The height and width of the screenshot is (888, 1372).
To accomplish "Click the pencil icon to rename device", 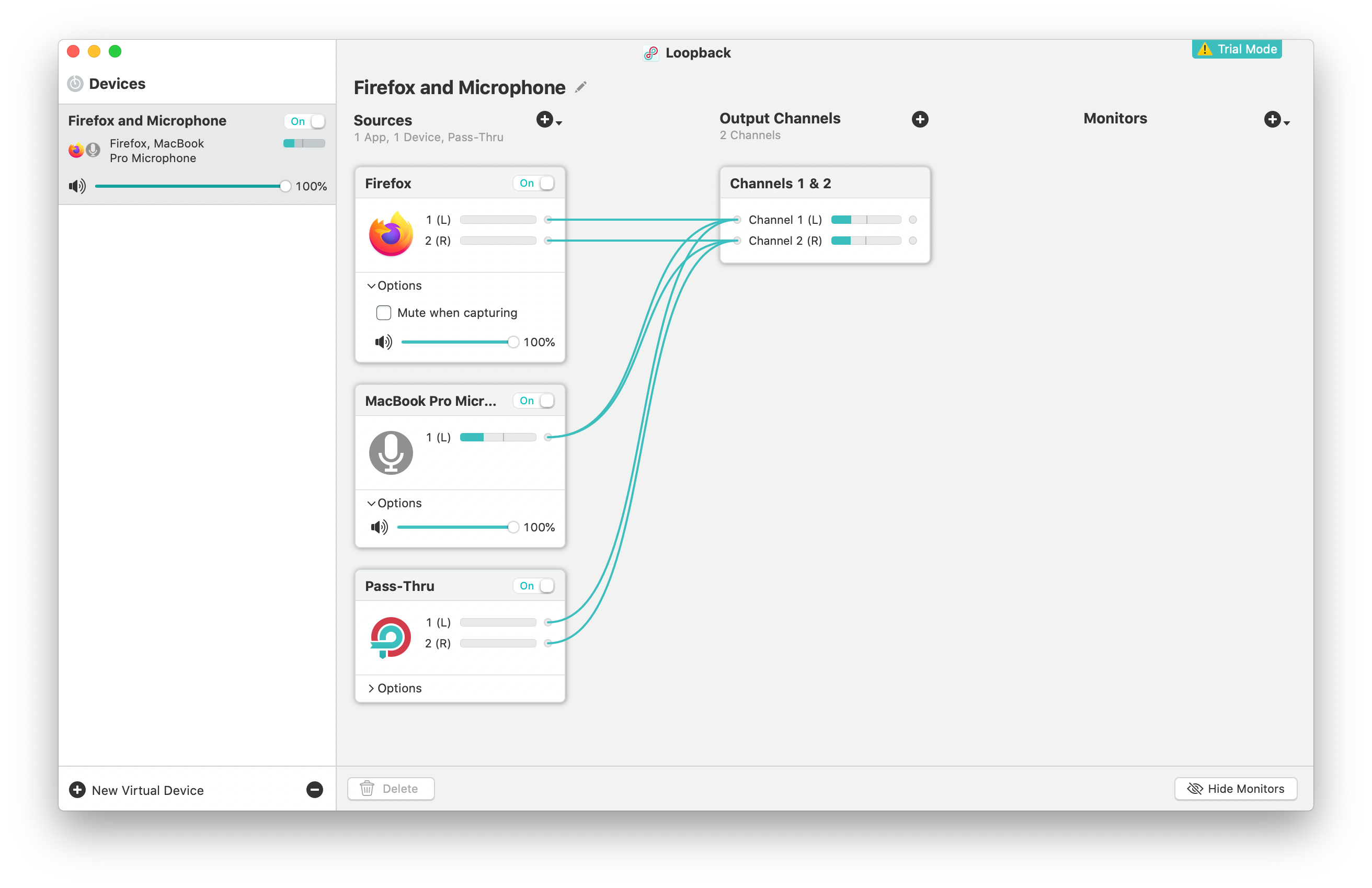I will [580, 87].
